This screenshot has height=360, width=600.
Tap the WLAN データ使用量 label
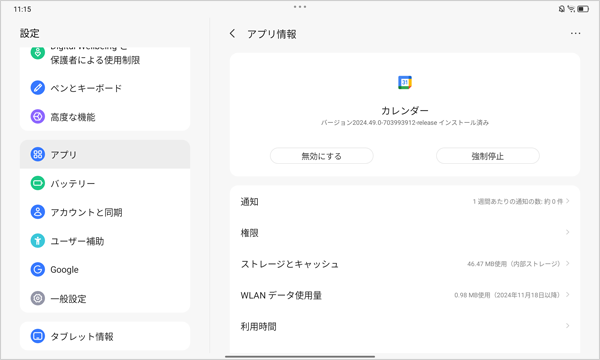click(281, 295)
